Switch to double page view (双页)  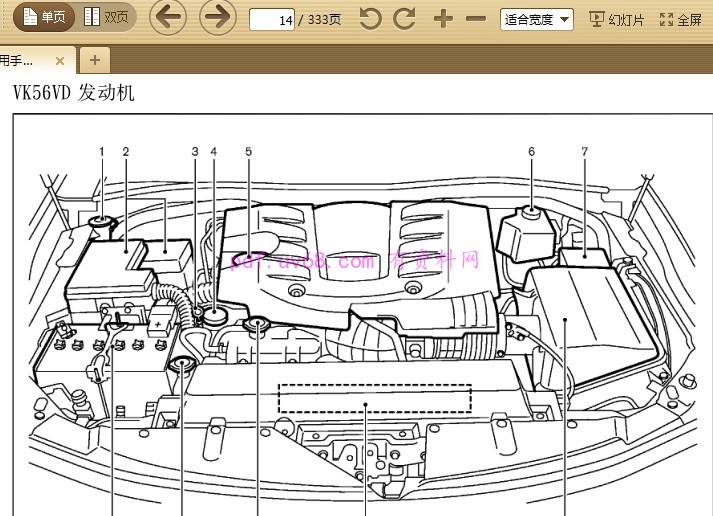[106, 17]
